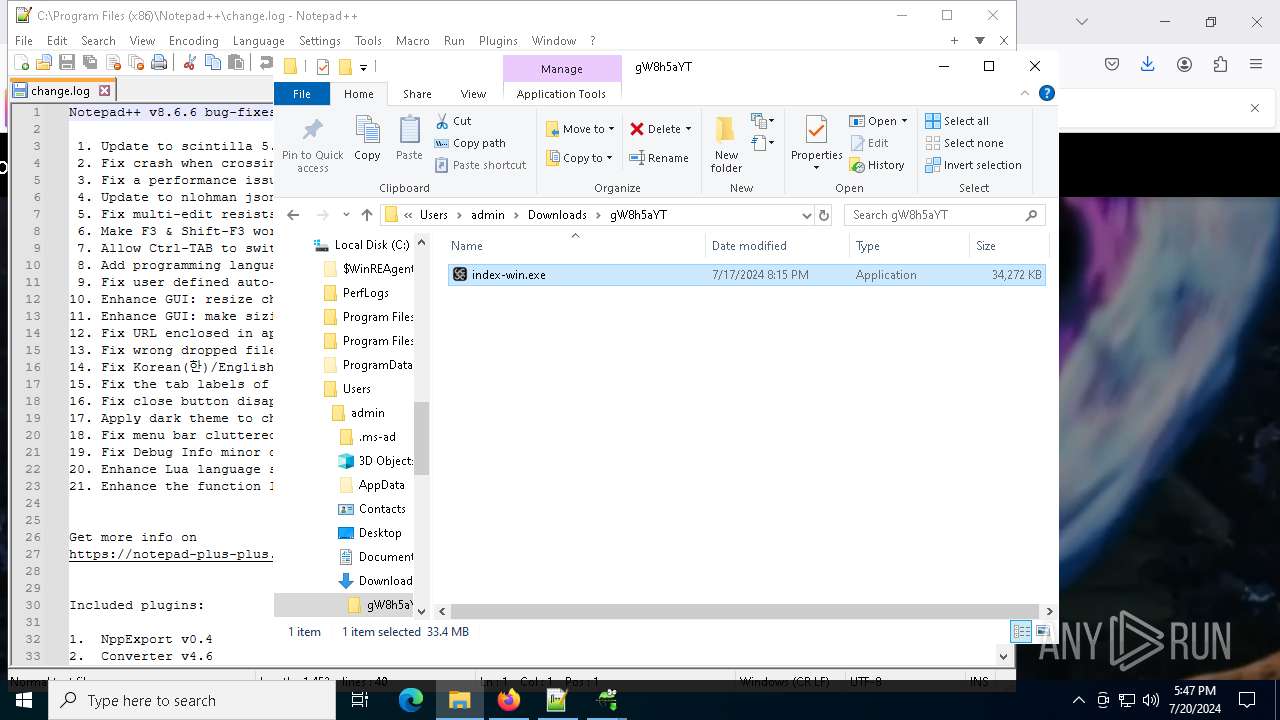The image size is (1280, 720).
Task: Open the File tab in Explorer
Action: [x=302, y=94]
